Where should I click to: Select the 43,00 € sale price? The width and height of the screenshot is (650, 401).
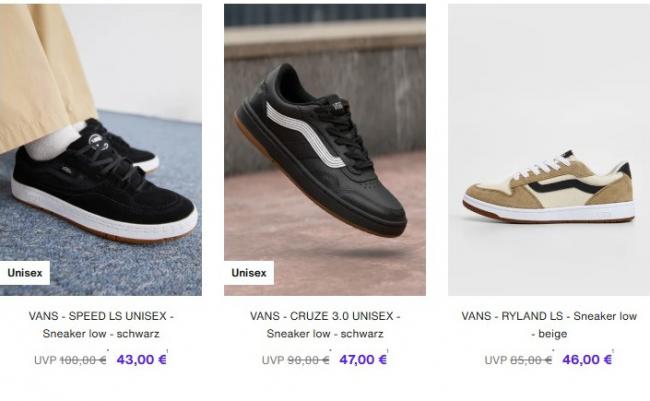pyautogui.click(x=141, y=360)
